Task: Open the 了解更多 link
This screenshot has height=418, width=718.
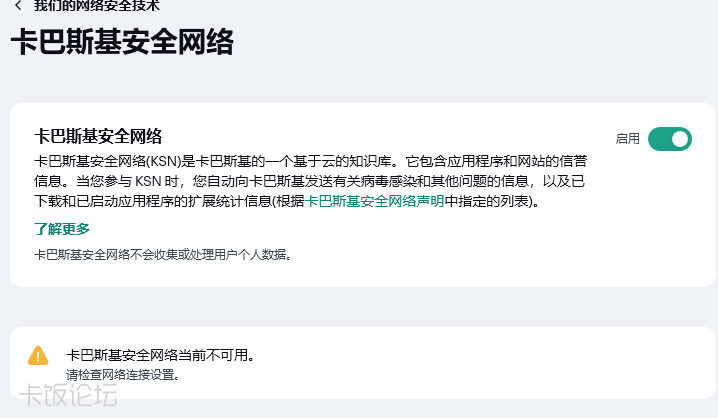Action: 62,229
